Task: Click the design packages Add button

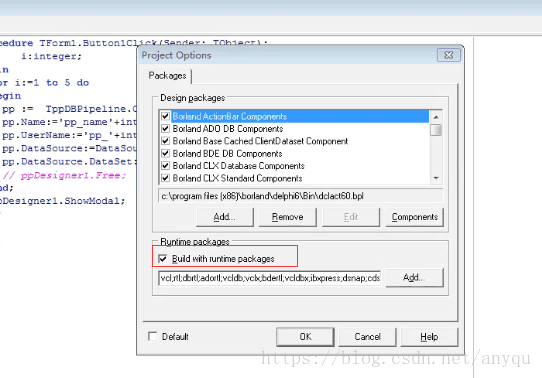Action: (225, 217)
